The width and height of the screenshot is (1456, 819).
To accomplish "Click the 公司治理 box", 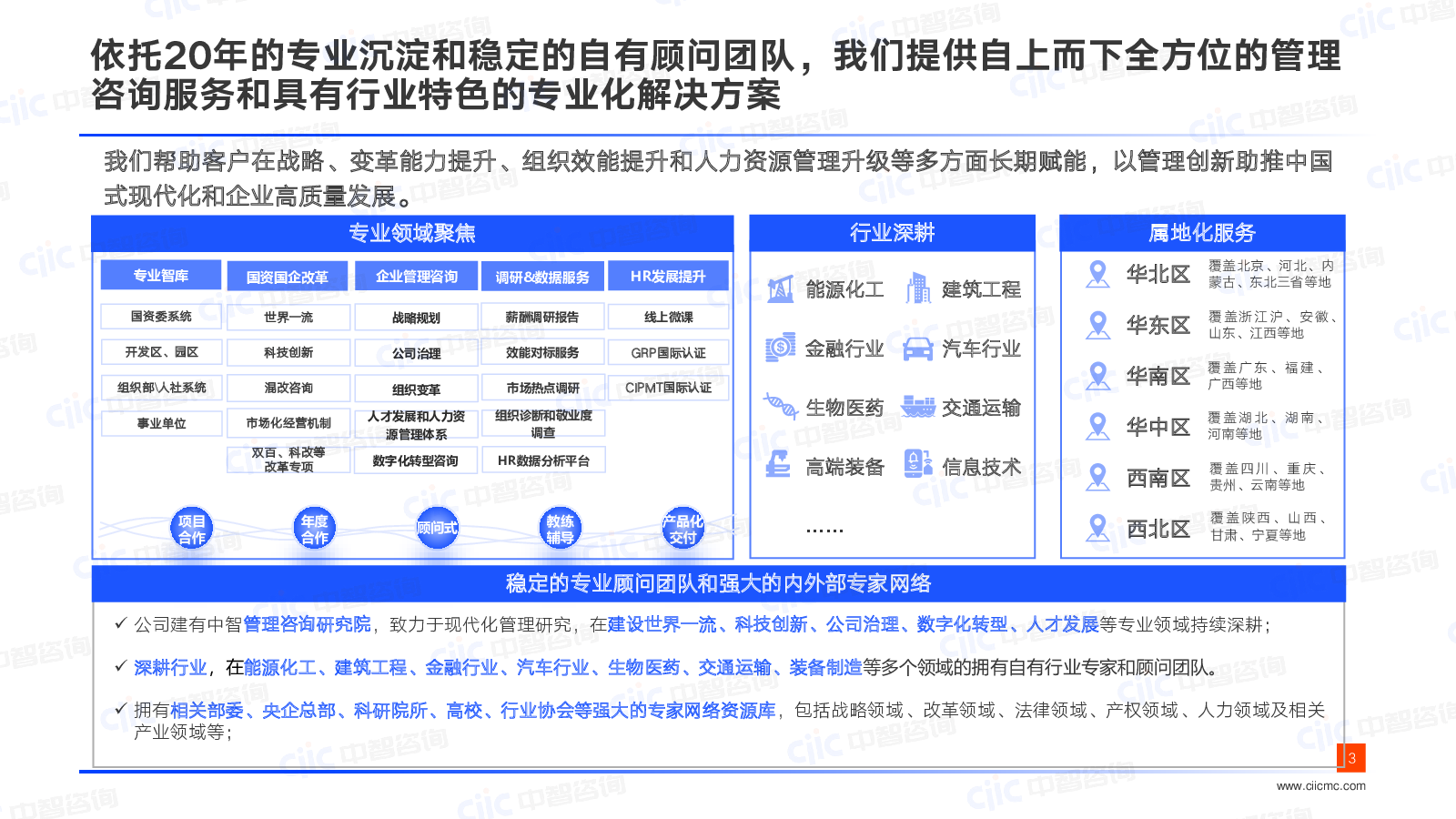I will tap(416, 353).
